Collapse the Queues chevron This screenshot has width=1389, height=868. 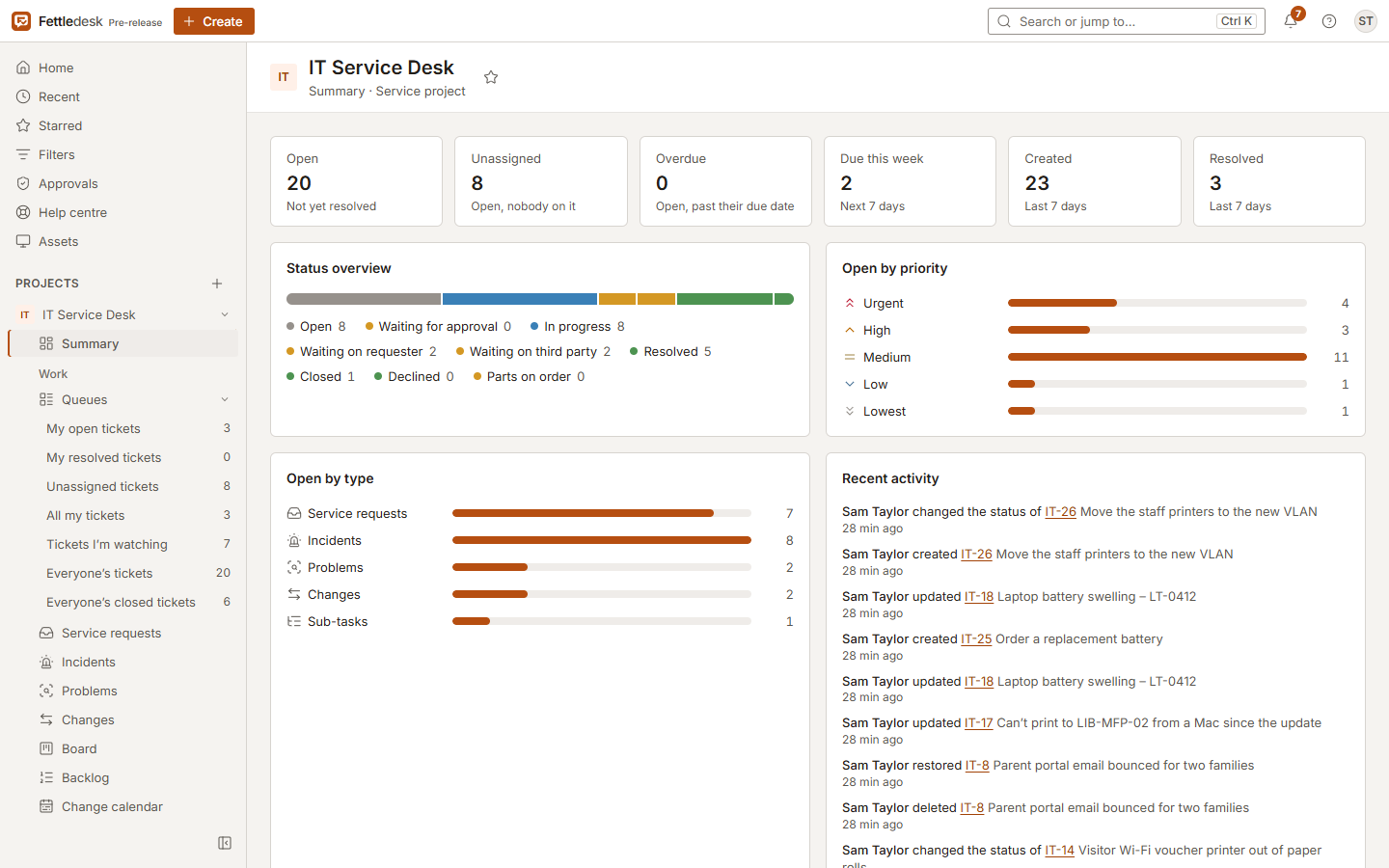[x=225, y=399]
